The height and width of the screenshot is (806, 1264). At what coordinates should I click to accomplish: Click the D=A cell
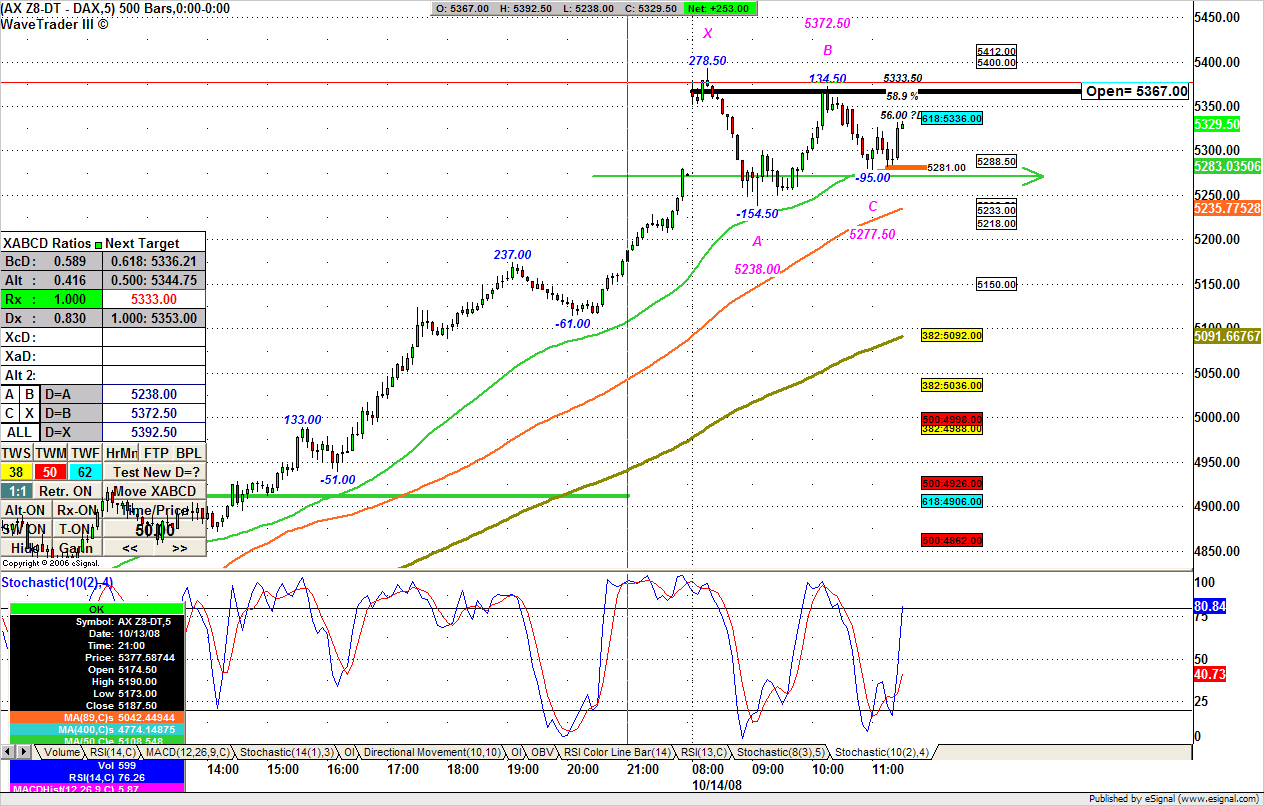pyautogui.click(x=72, y=394)
